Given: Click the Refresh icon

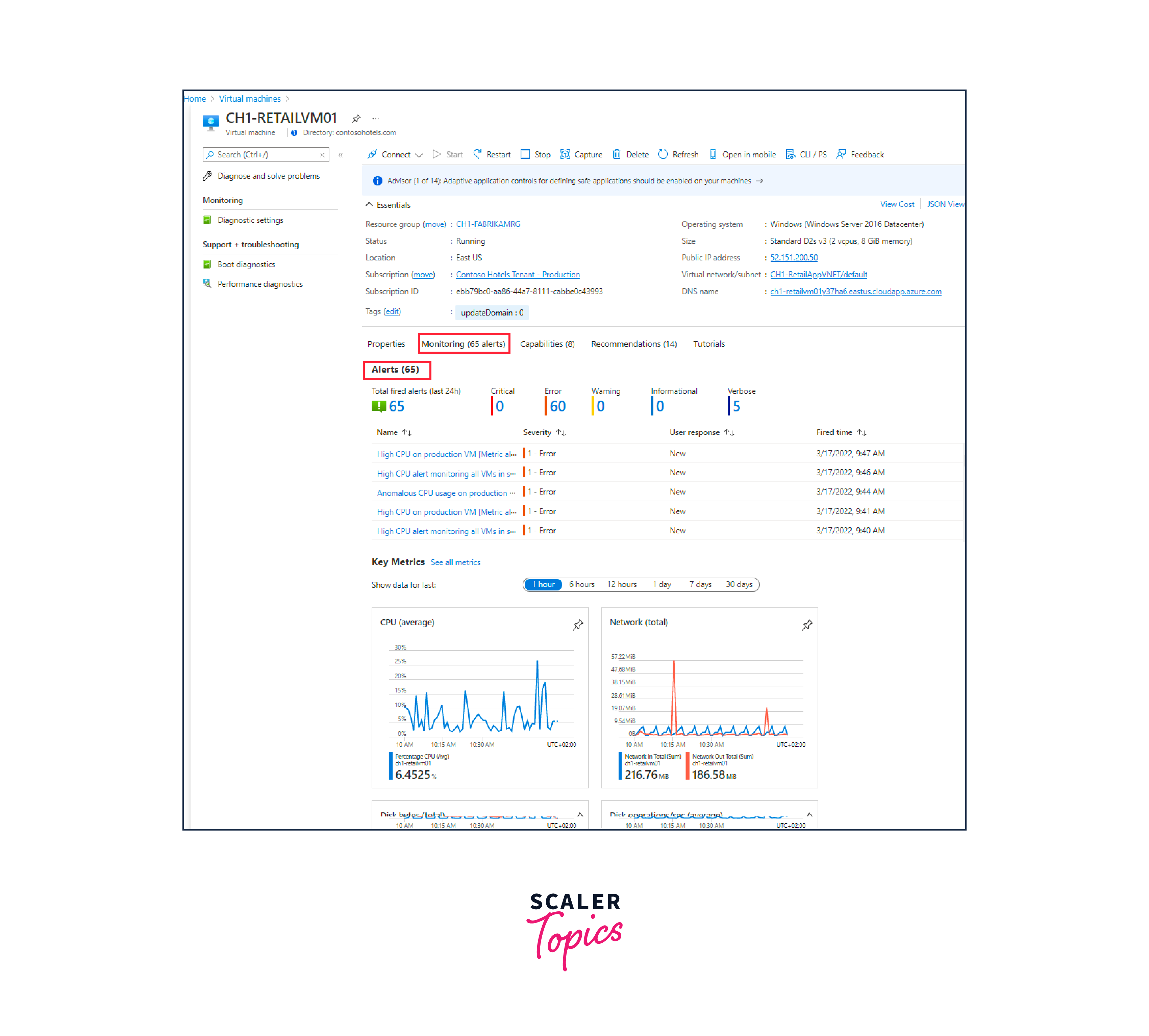Looking at the screenshot, I should [x=663, y=154].
